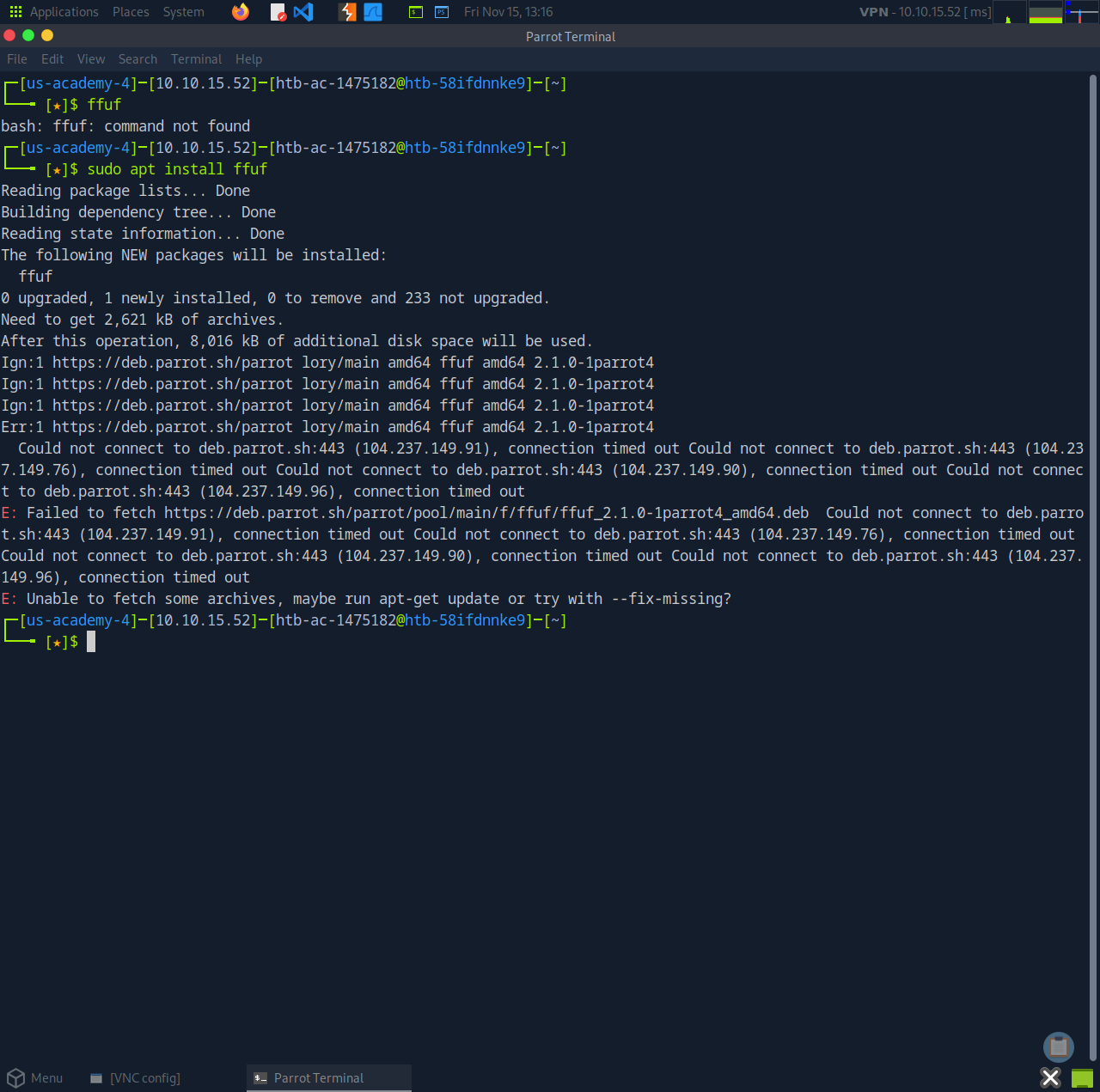This screenshot has height=1092, width=1100.
Task: Click the green workspace icon at bottom right
Action: point(1082,1078)
